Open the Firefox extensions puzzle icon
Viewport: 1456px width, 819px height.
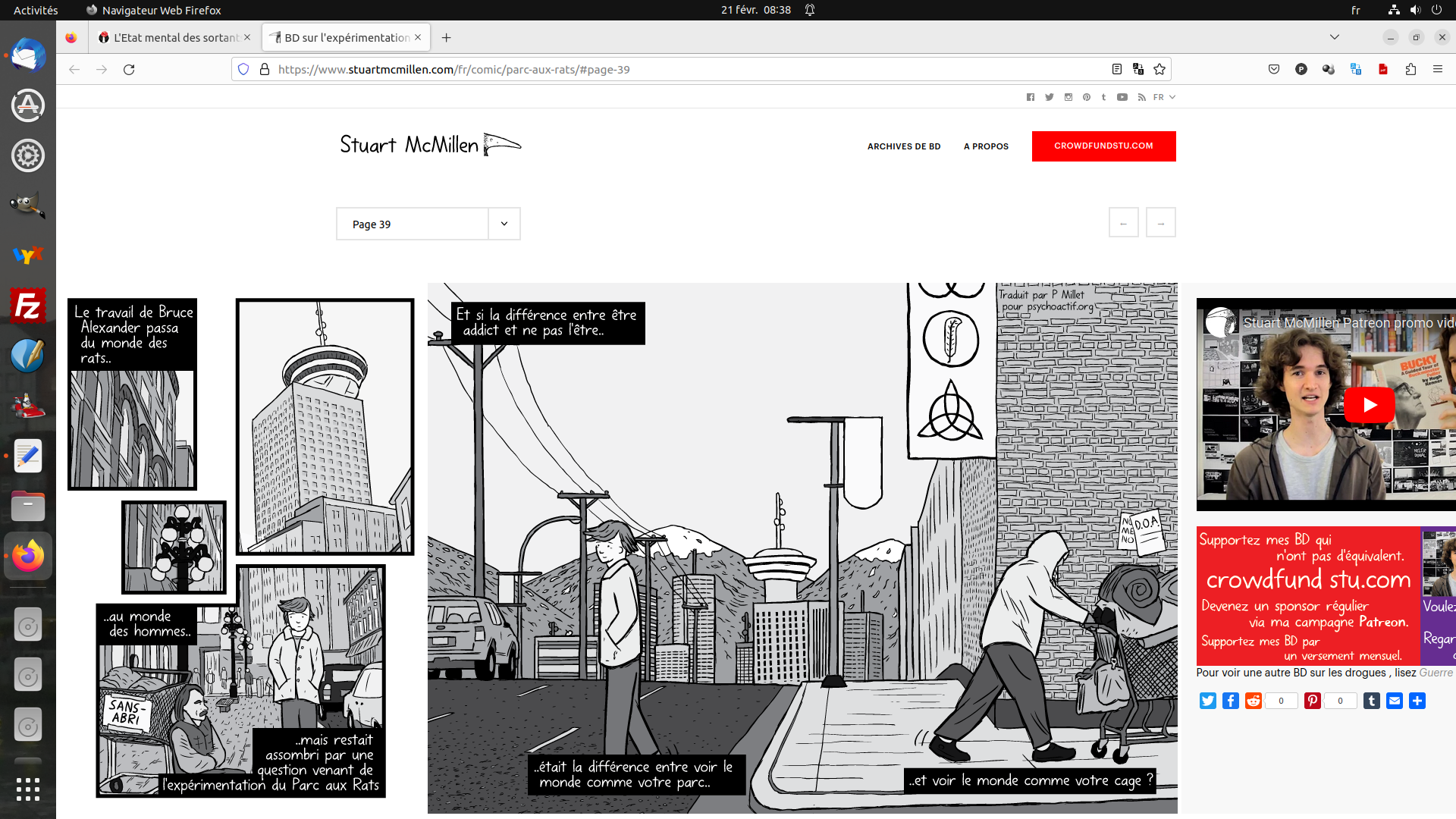1410,69
